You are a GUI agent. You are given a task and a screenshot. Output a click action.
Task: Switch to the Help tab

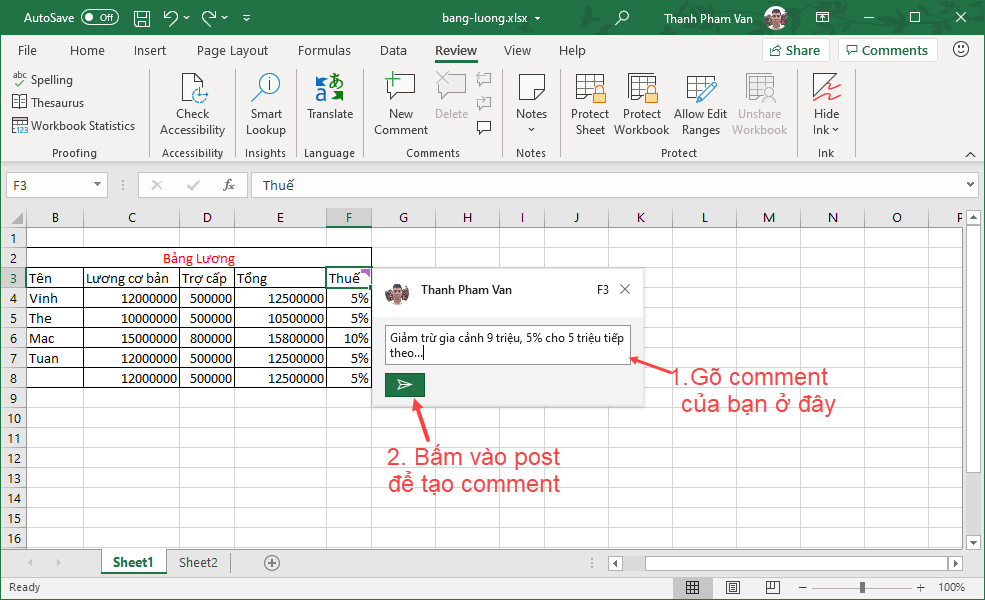[572, 50]
